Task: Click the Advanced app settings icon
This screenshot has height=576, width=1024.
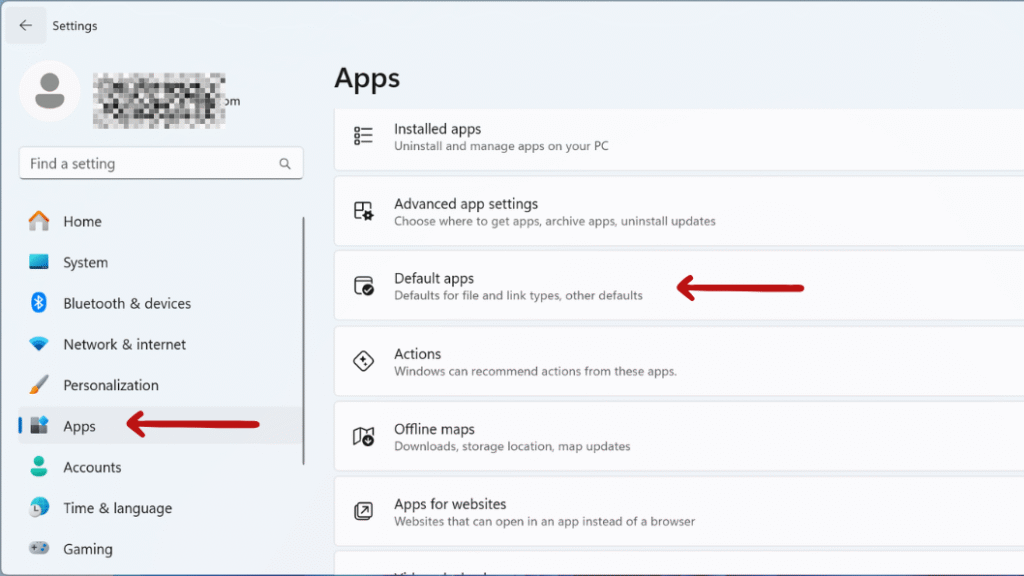Action: 363,211
